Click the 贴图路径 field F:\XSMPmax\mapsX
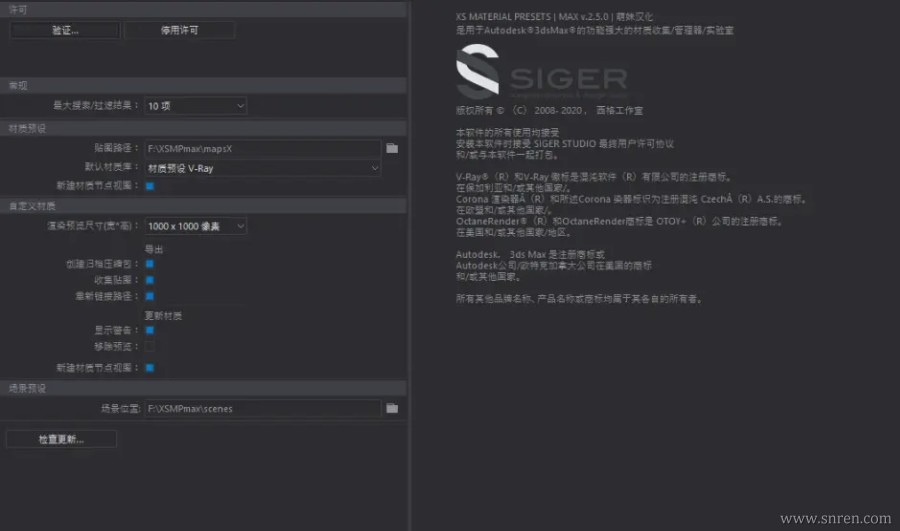Screen dimensions: 900x531 point(263,149)
